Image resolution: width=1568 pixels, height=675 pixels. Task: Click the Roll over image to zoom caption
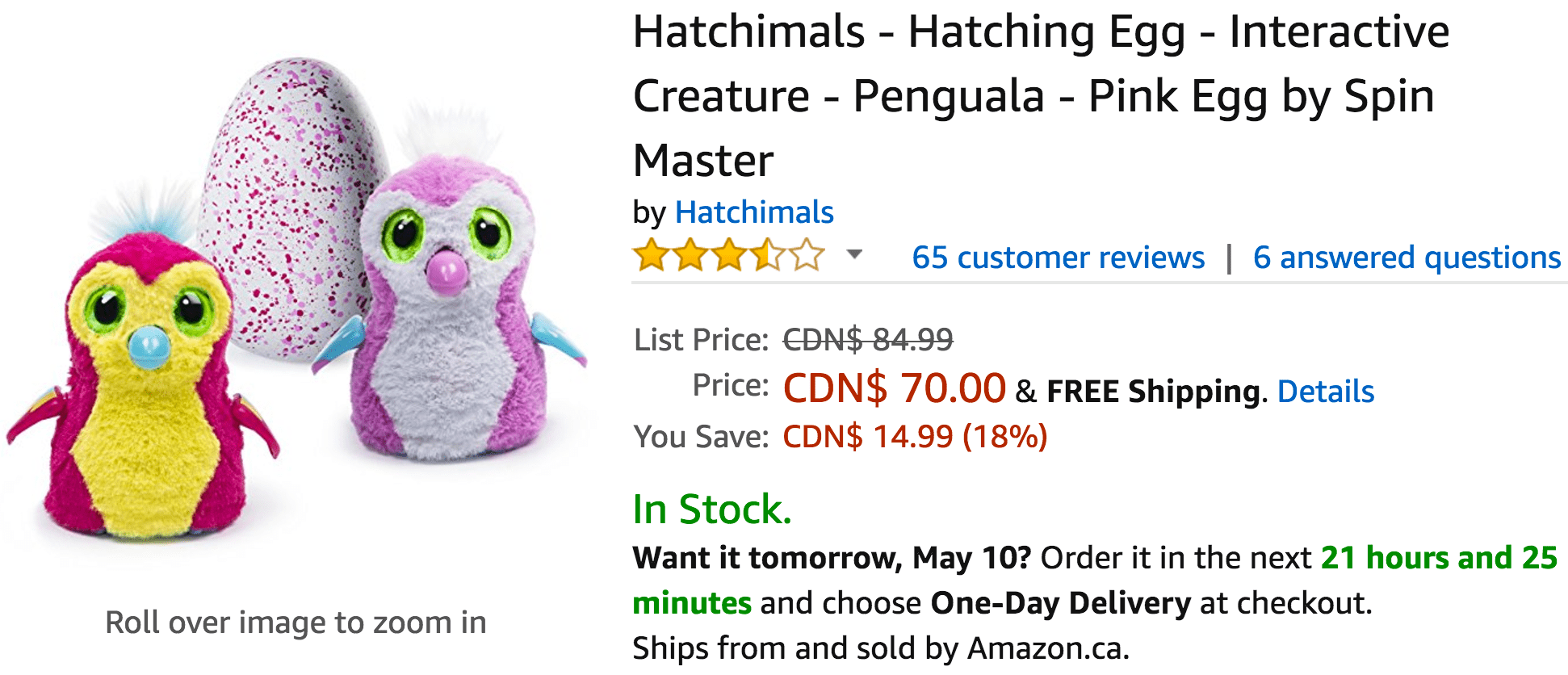[x=296, y=623]
